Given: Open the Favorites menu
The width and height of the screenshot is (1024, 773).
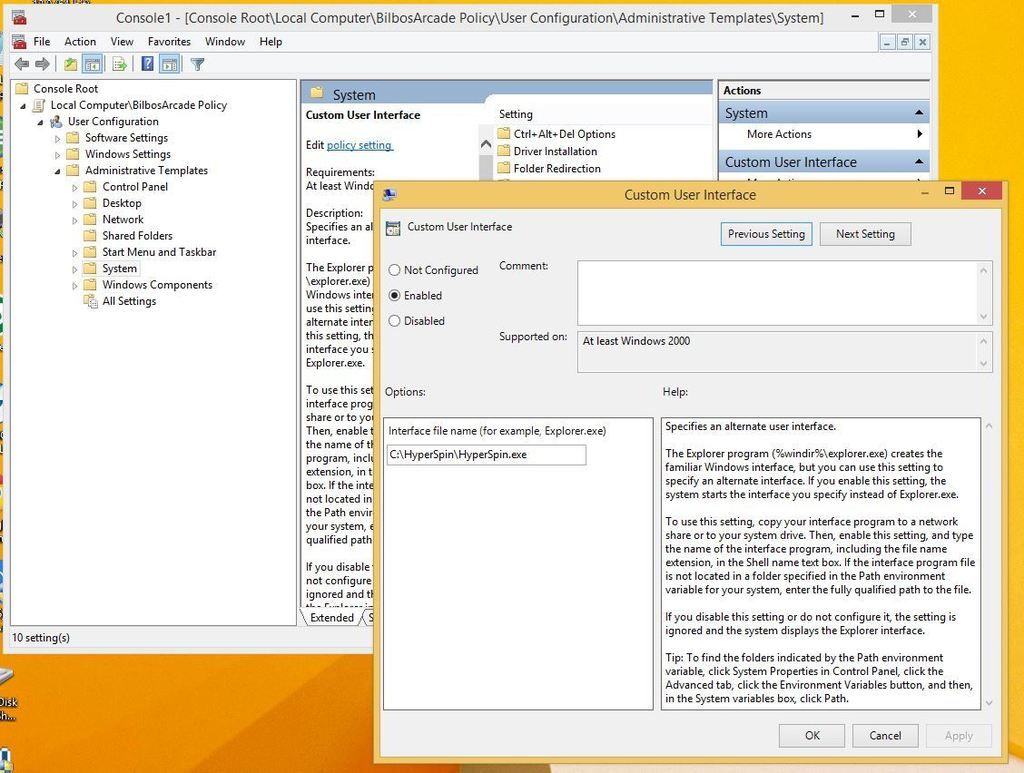Looking at the screenshot, I should 169,42.
